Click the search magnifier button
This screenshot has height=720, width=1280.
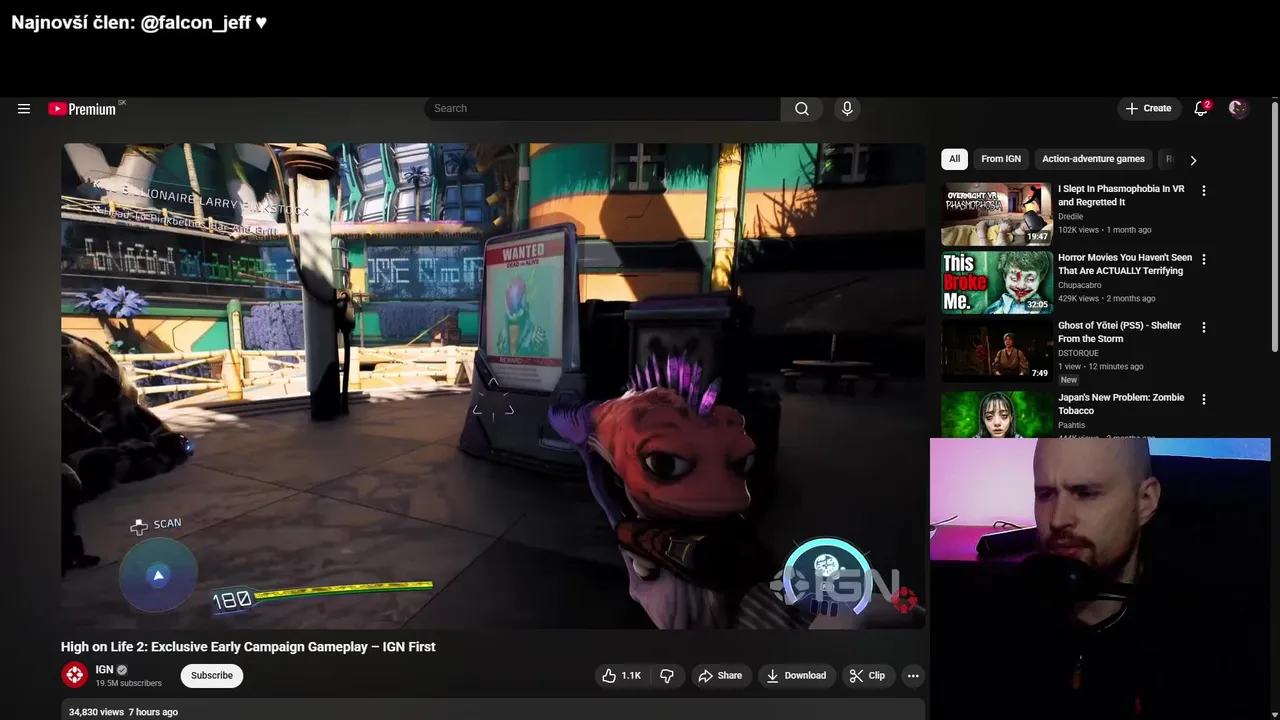[x=802, y=109]
